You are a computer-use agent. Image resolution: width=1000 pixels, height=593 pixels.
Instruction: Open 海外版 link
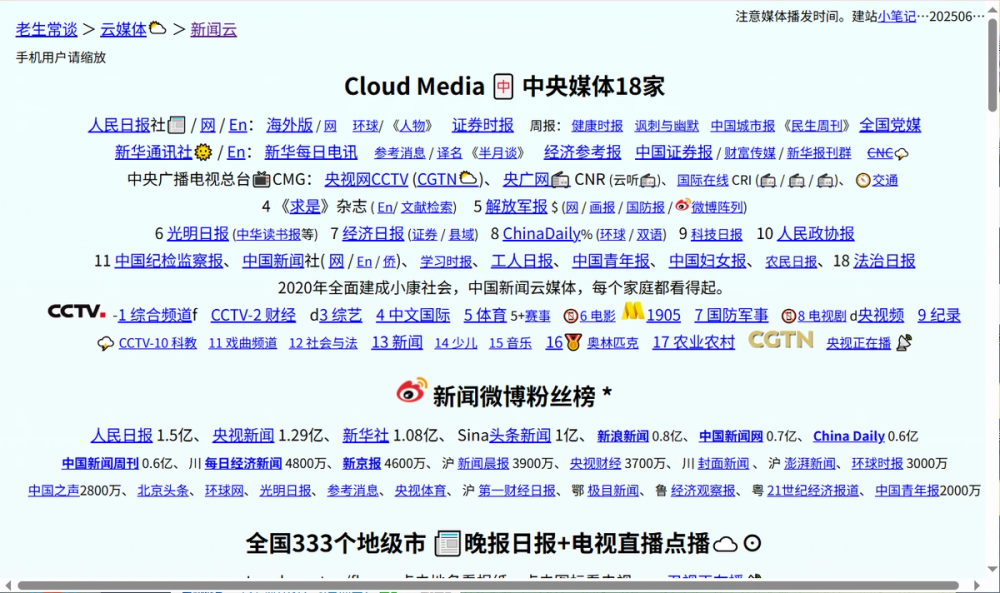290,125
